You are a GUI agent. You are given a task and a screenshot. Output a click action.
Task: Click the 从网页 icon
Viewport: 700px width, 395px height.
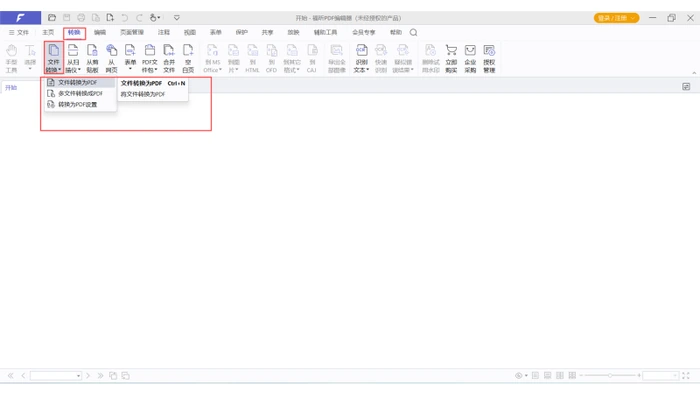click(111, 58)
